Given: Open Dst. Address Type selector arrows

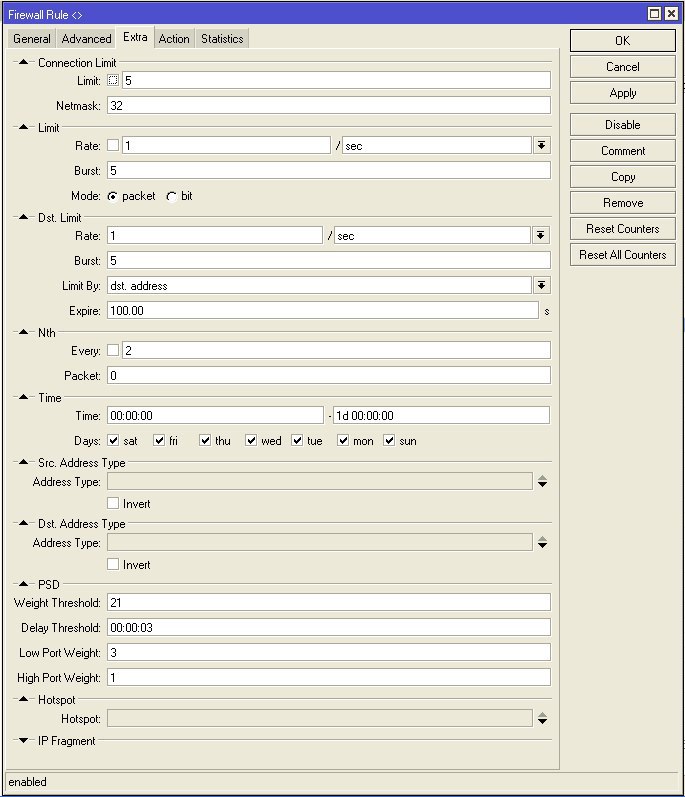Looking at the screenshot, I should pyautogui.click(x=542, y=542).
